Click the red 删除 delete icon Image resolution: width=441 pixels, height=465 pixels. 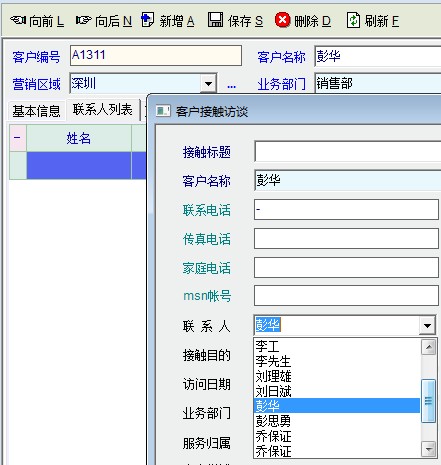pos(282,20)
